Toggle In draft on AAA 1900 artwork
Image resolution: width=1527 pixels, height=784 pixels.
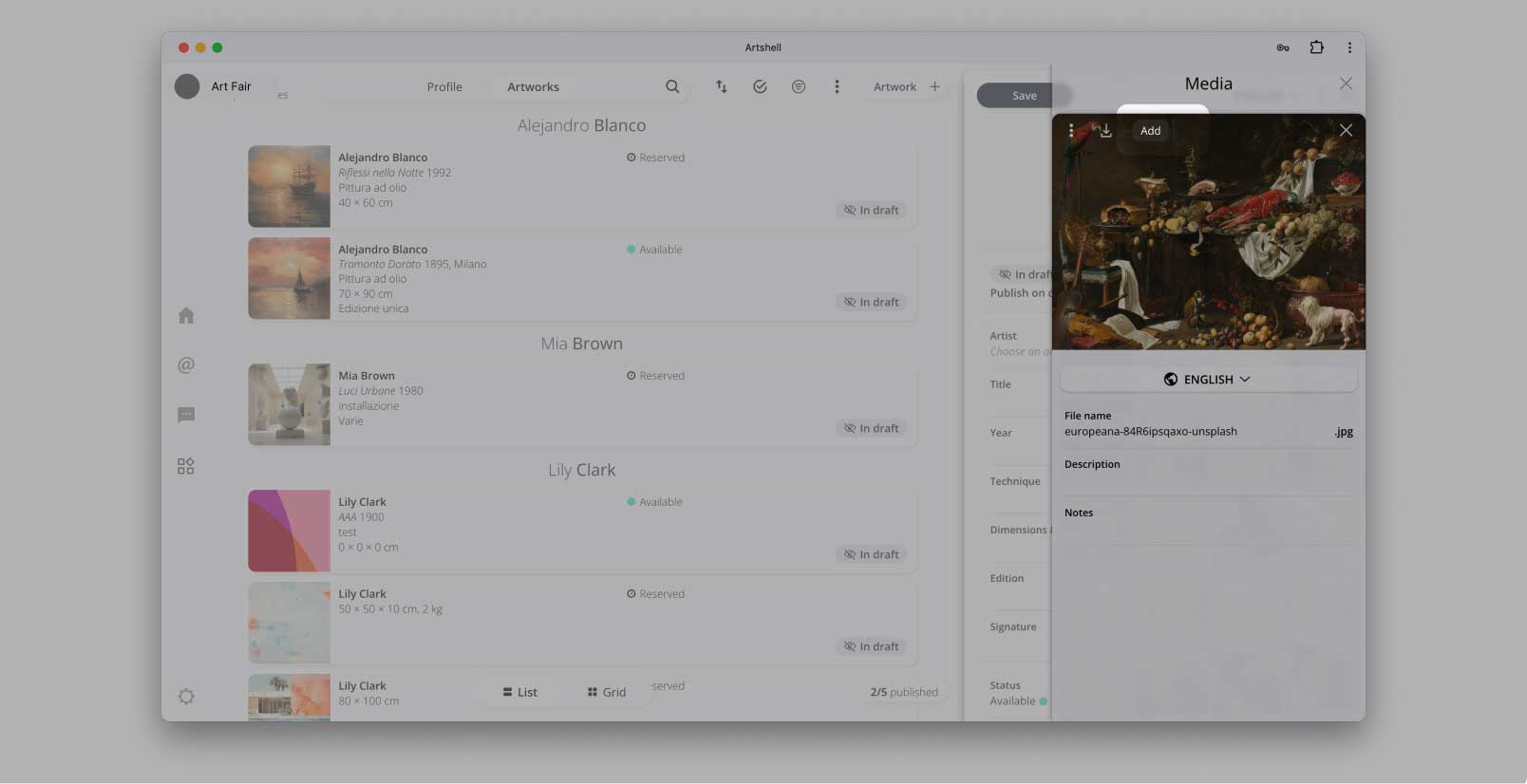(872, 554)
